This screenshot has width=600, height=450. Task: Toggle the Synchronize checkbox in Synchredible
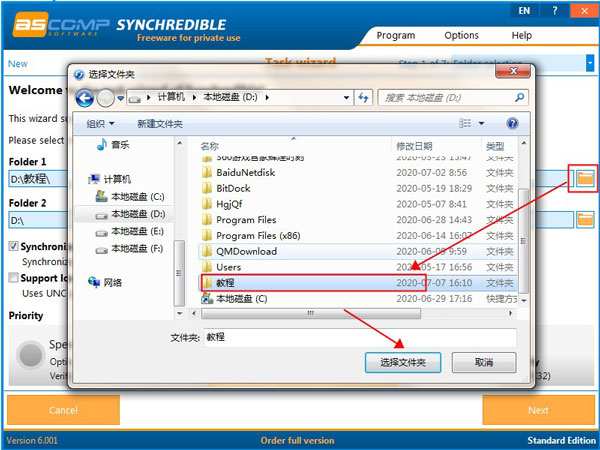pos(13,246)
